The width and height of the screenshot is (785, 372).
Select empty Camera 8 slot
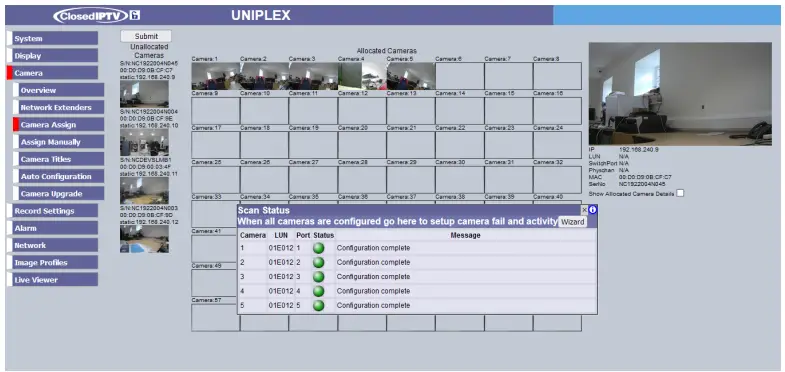tap(557, 76)
